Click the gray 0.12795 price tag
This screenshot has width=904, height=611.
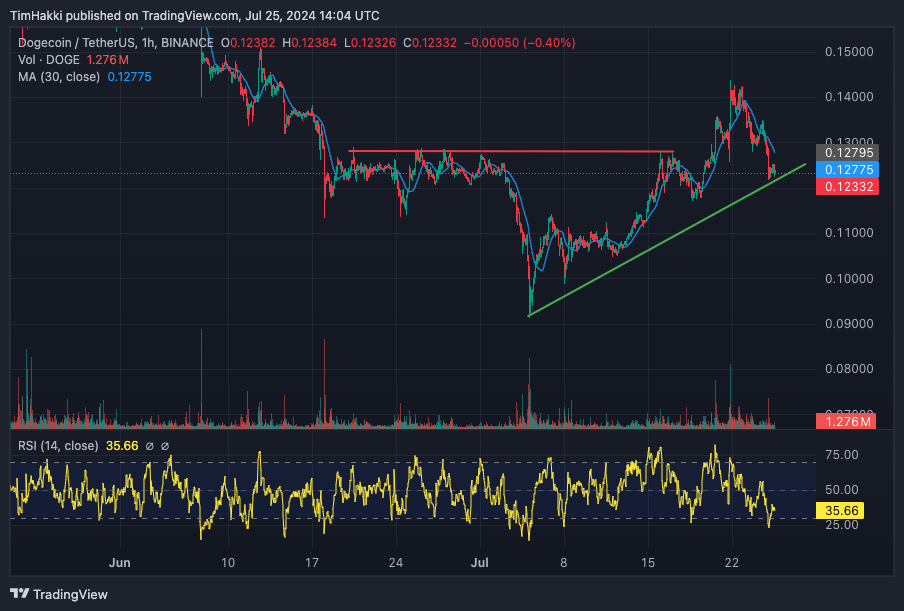tap(848, 153)
